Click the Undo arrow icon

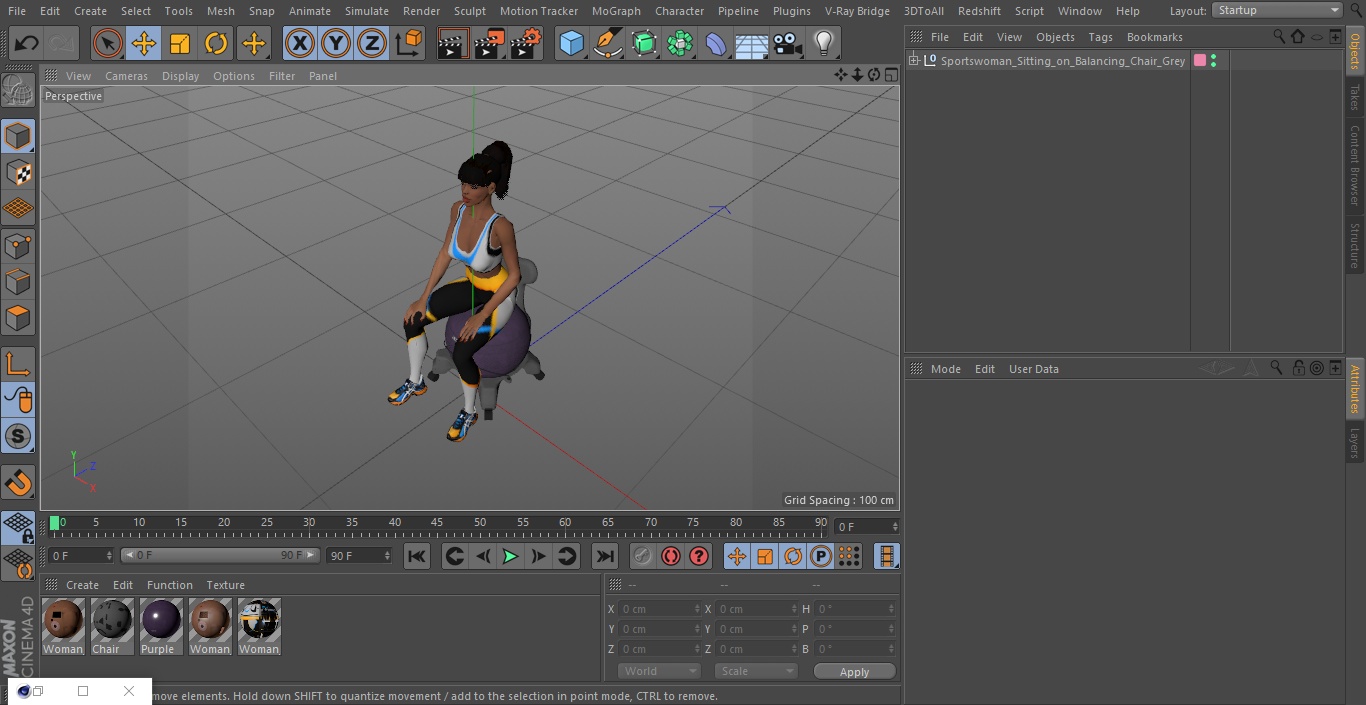pos(26,44)
